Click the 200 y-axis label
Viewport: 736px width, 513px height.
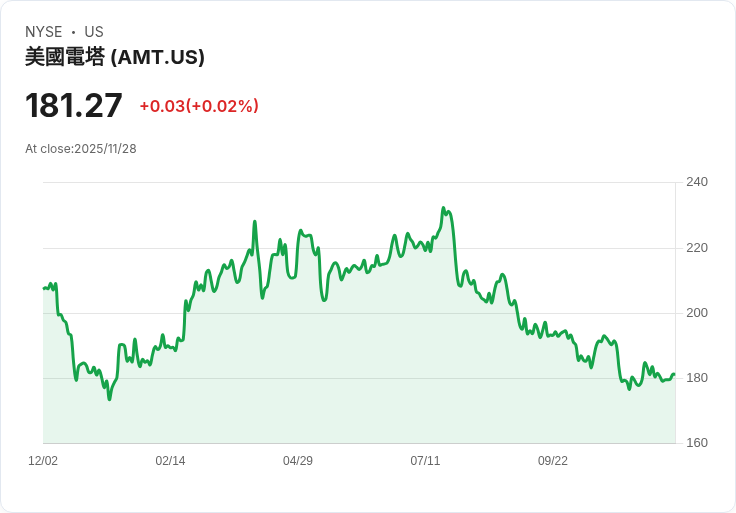697,313
